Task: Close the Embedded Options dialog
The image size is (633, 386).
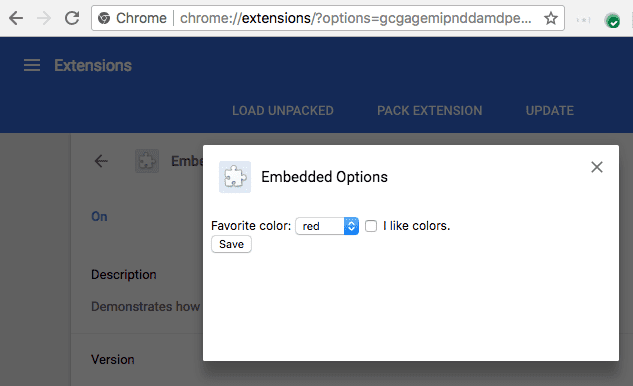Action: (x=597, y=167)
